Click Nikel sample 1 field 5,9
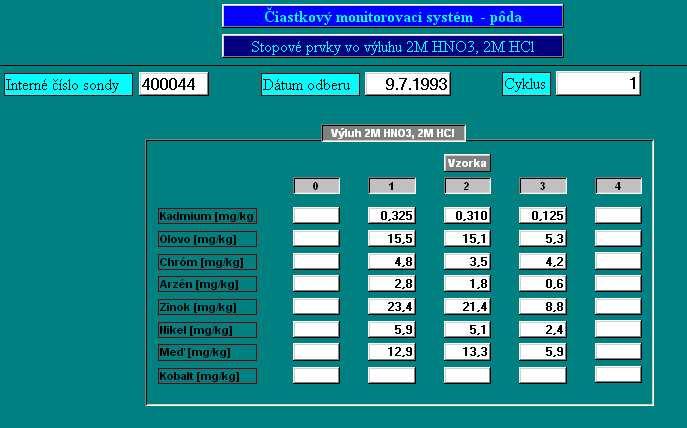The image size is (687, 428). [x=392, y=329]
